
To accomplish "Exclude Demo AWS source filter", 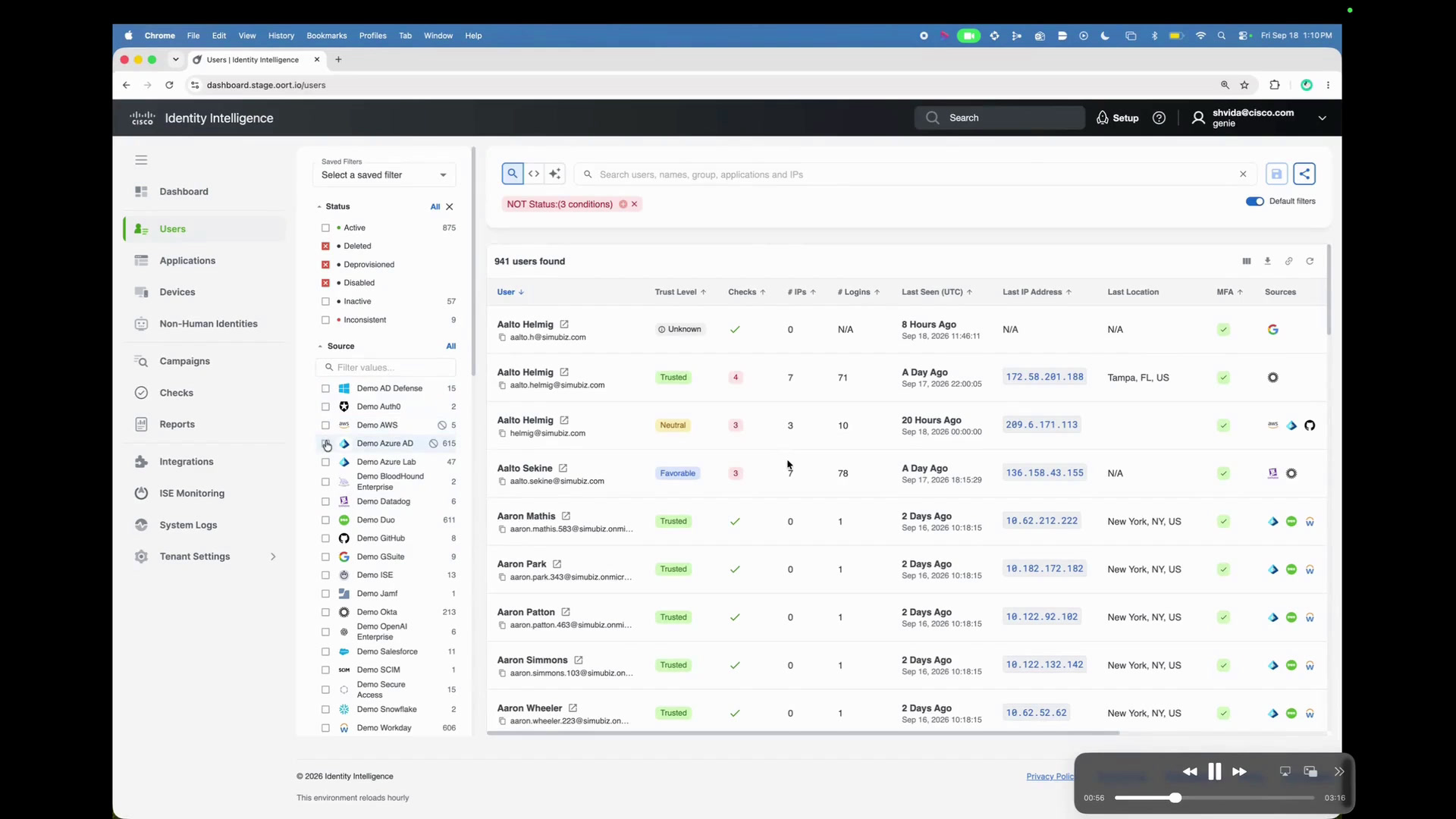I will (441, 425).
